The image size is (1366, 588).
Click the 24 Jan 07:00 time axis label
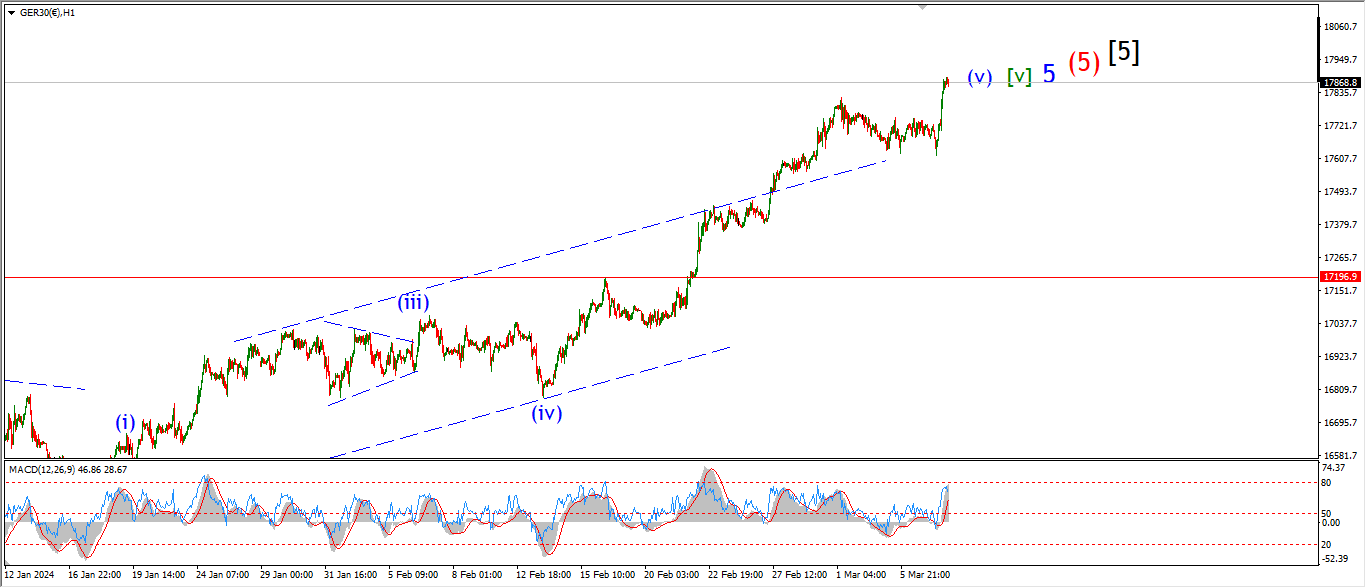(222, 576)
